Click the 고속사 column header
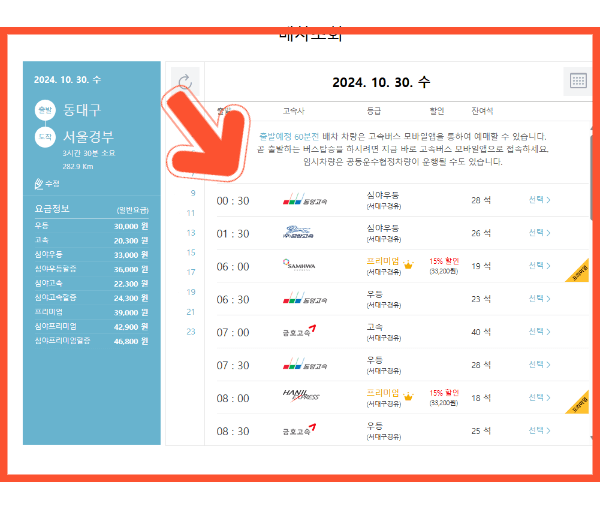600x523 pixels. click(x=293, y=111)
